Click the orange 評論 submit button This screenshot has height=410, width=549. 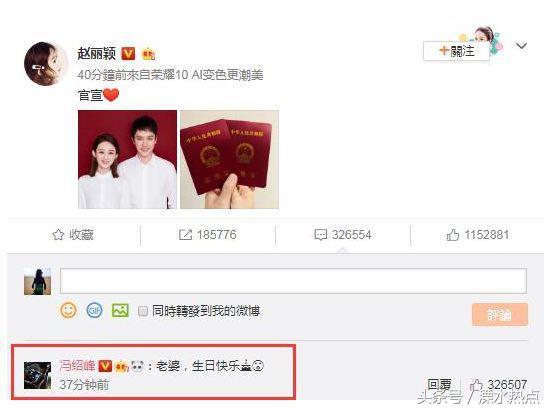click(x=500, y=315)
